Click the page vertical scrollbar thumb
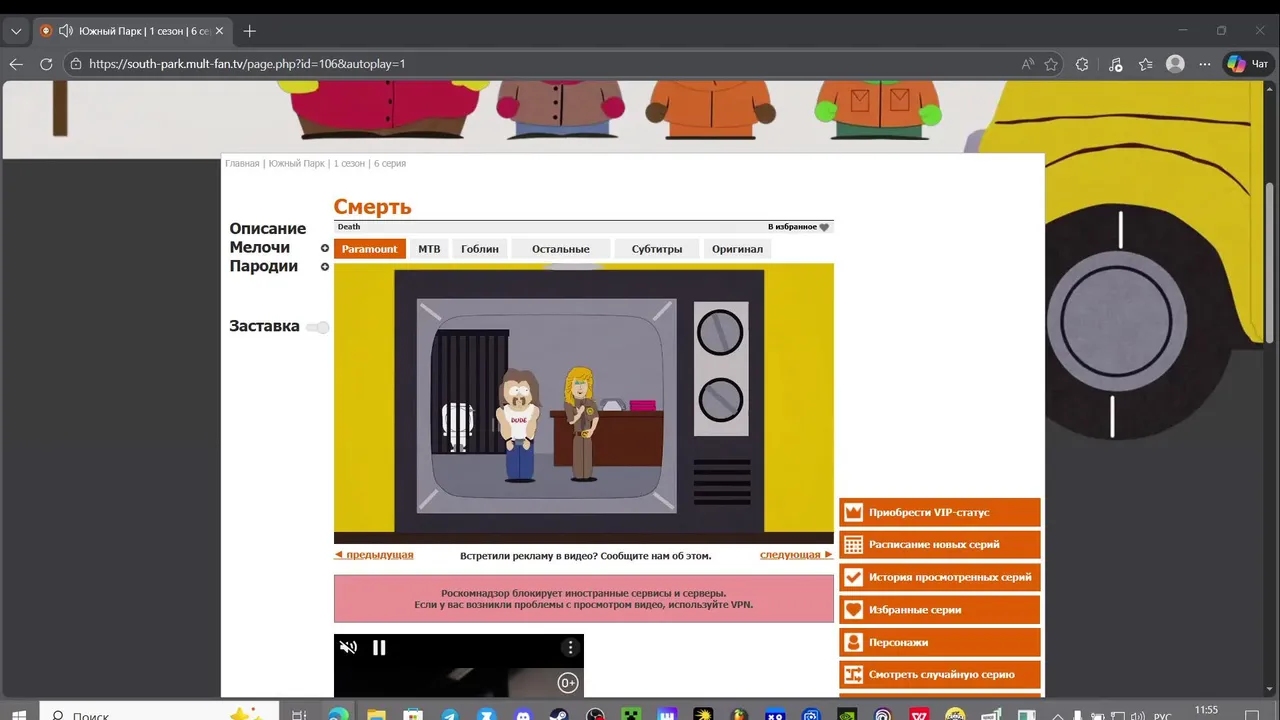 (1271, 264)
